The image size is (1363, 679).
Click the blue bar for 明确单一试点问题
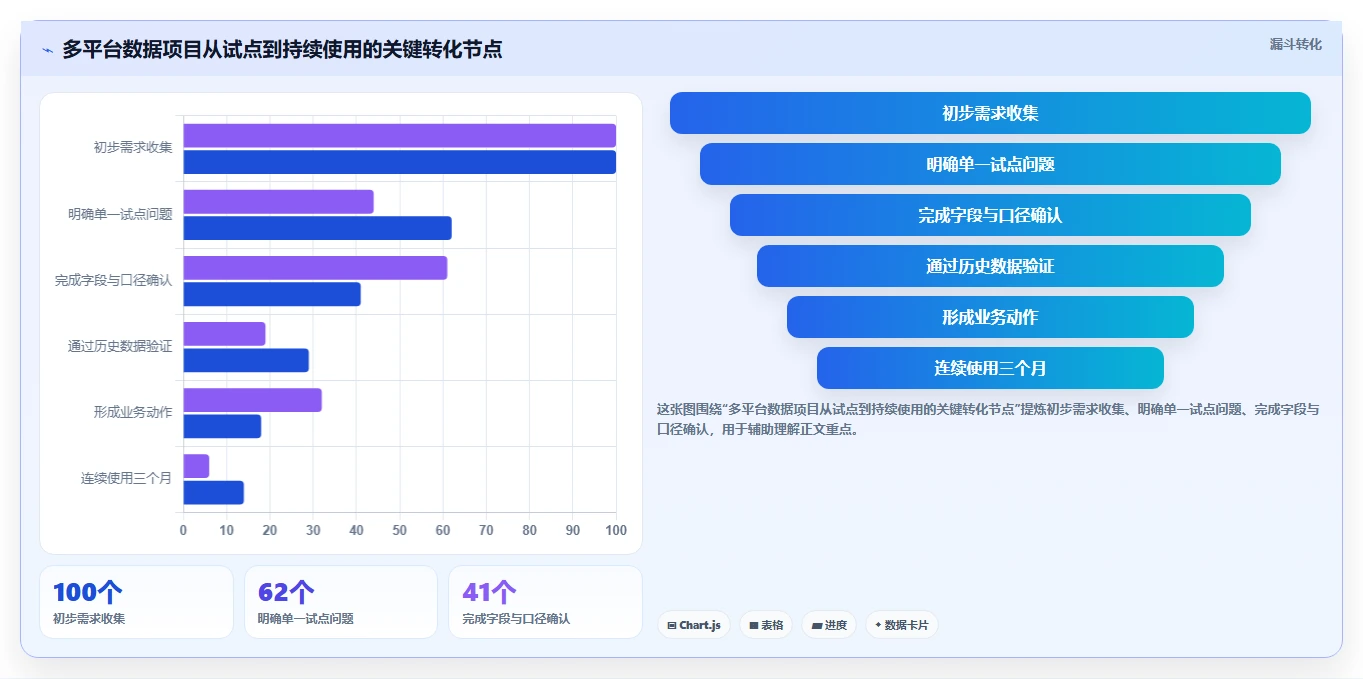tap(317, 228)
